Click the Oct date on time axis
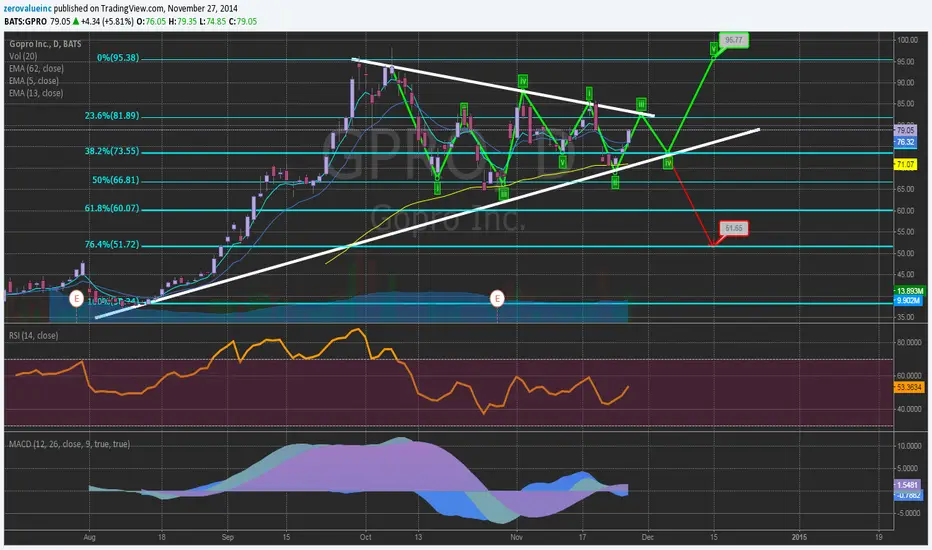 point(366,537)
